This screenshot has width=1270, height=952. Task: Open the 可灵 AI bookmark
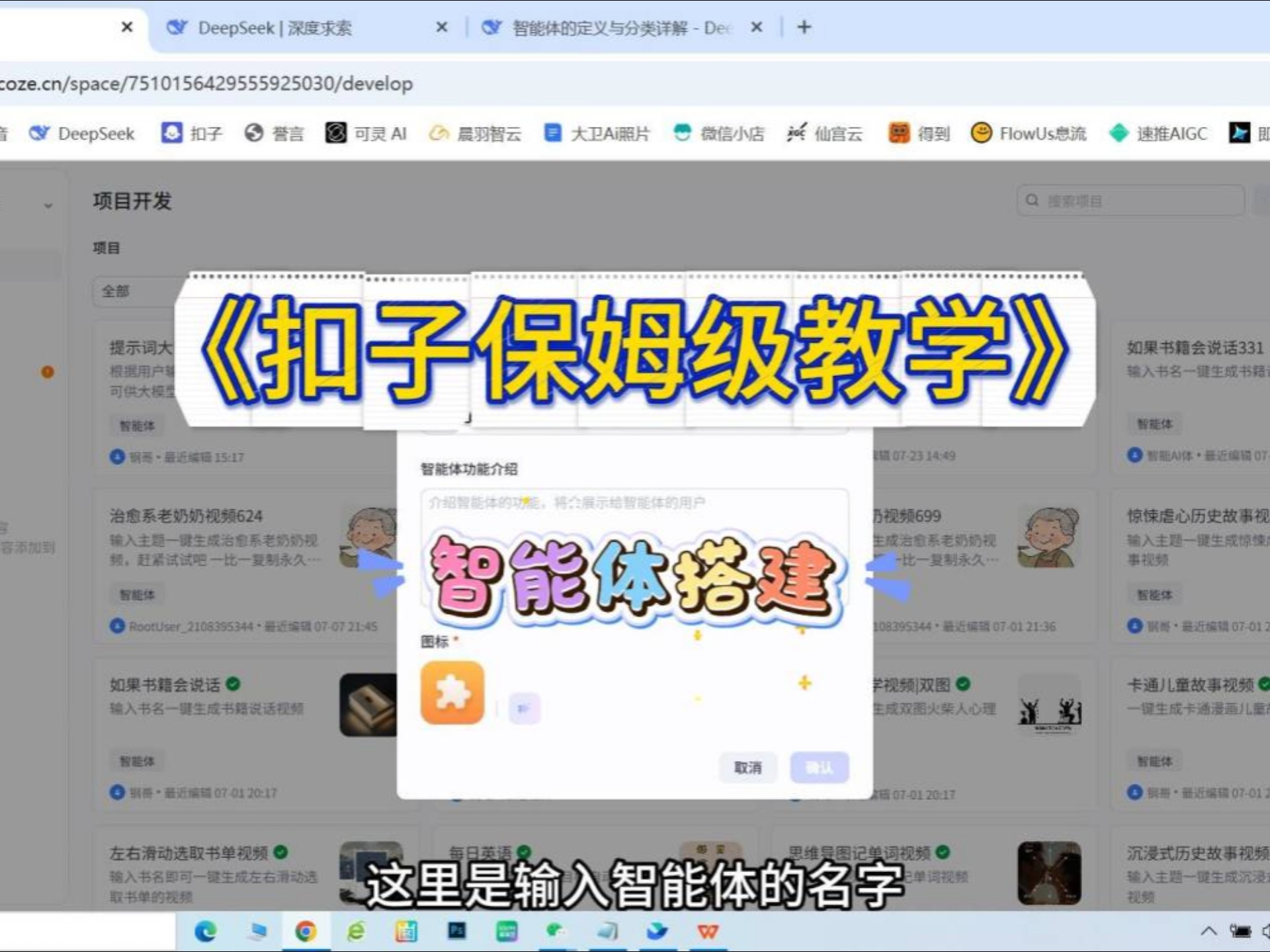366,134
